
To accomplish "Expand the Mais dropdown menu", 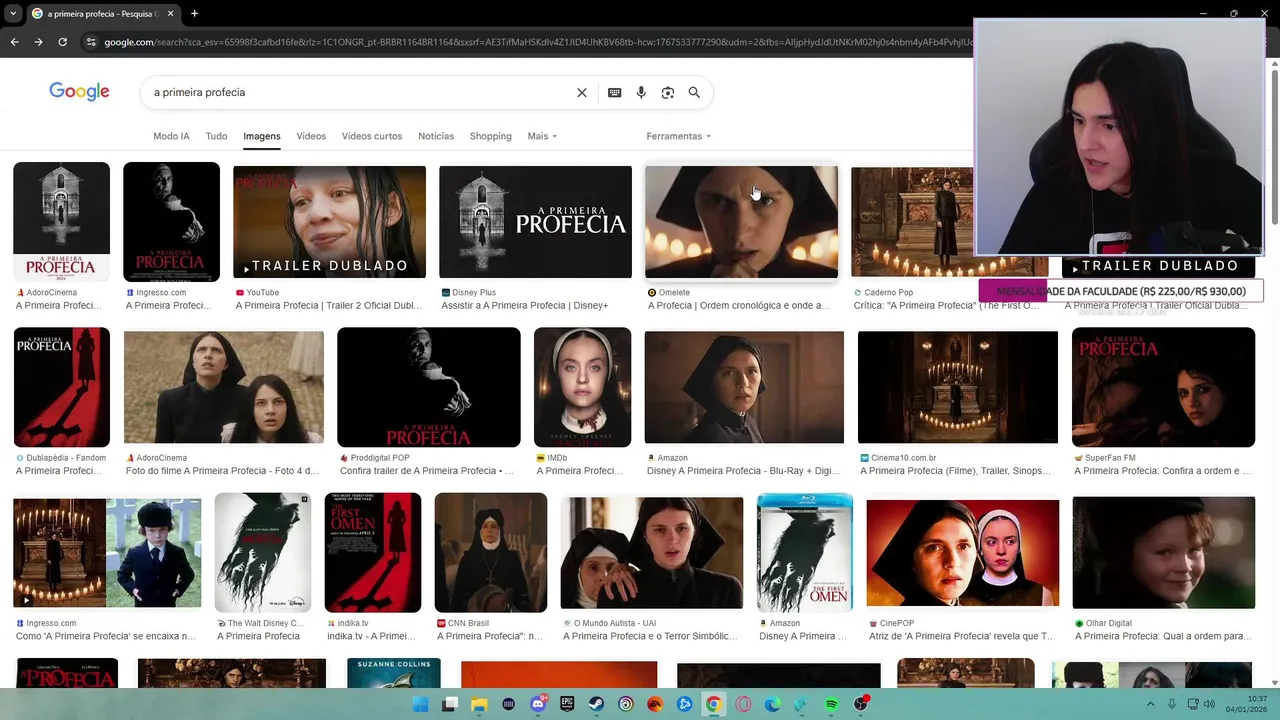I will pos(542,136).
